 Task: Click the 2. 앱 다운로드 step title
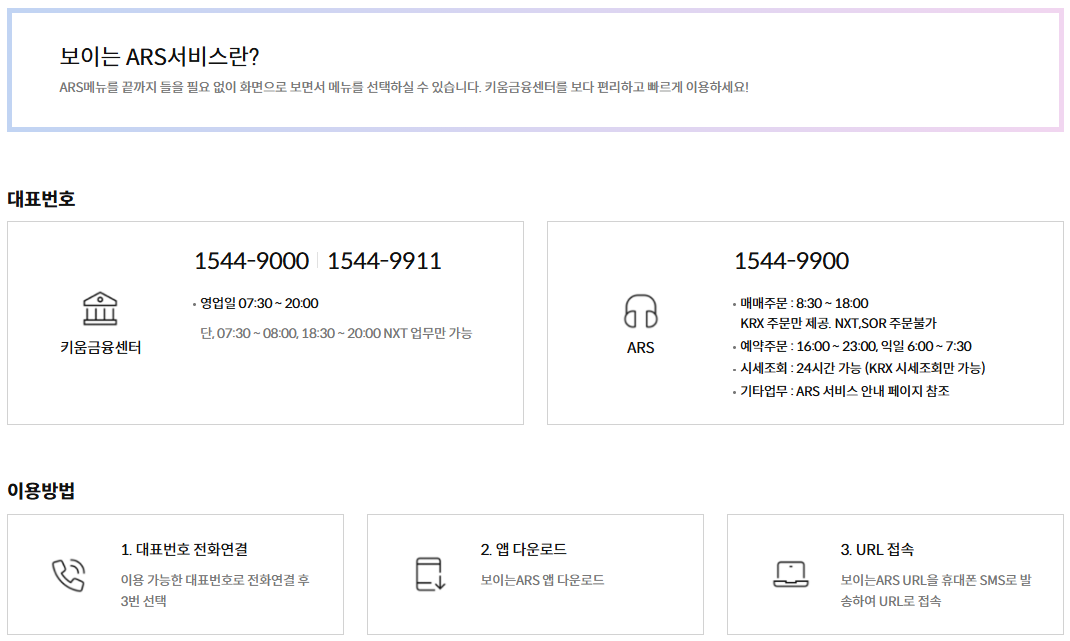pos(523,550)
